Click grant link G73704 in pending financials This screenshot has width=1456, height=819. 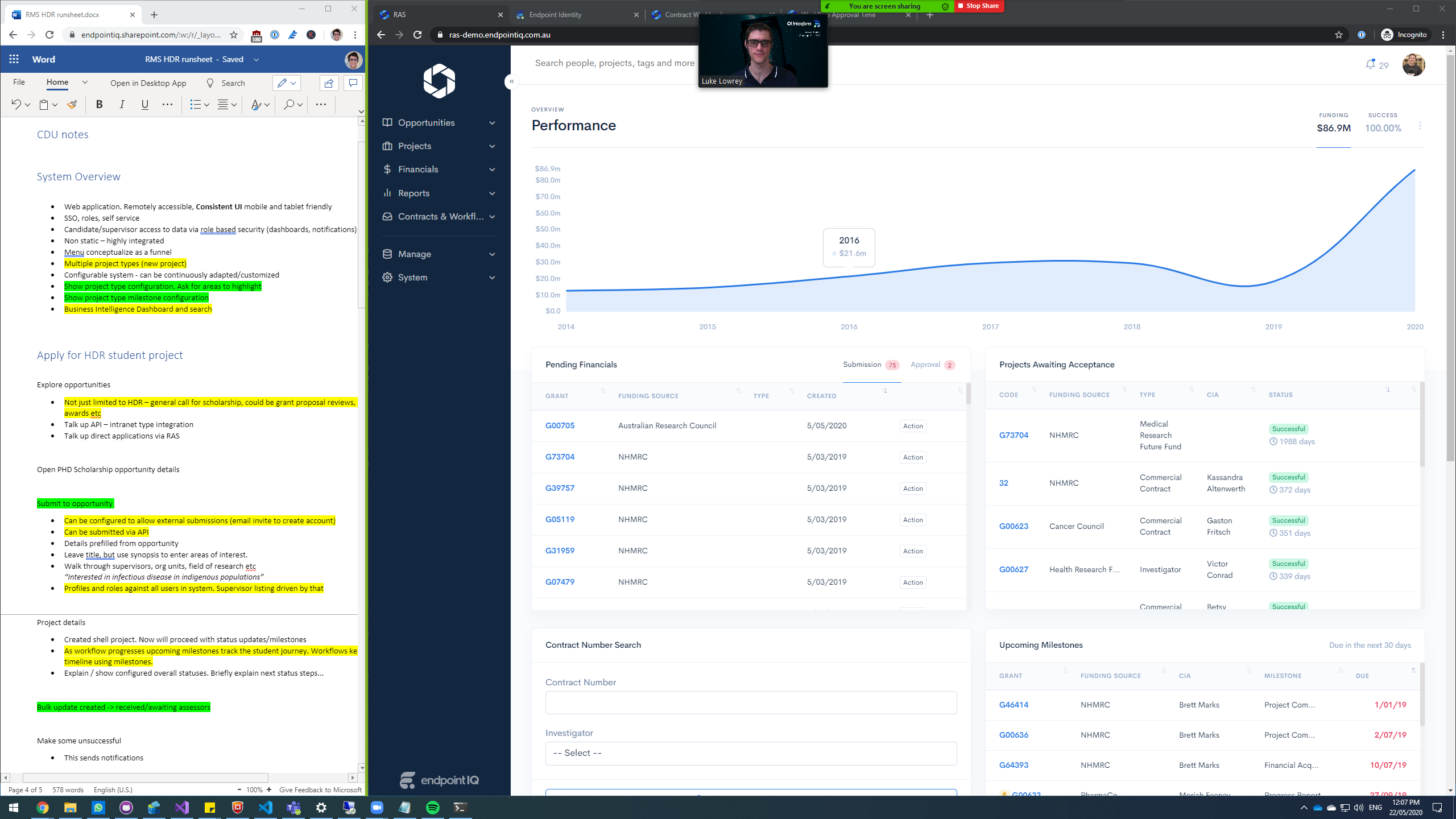[x=560, y=457]
